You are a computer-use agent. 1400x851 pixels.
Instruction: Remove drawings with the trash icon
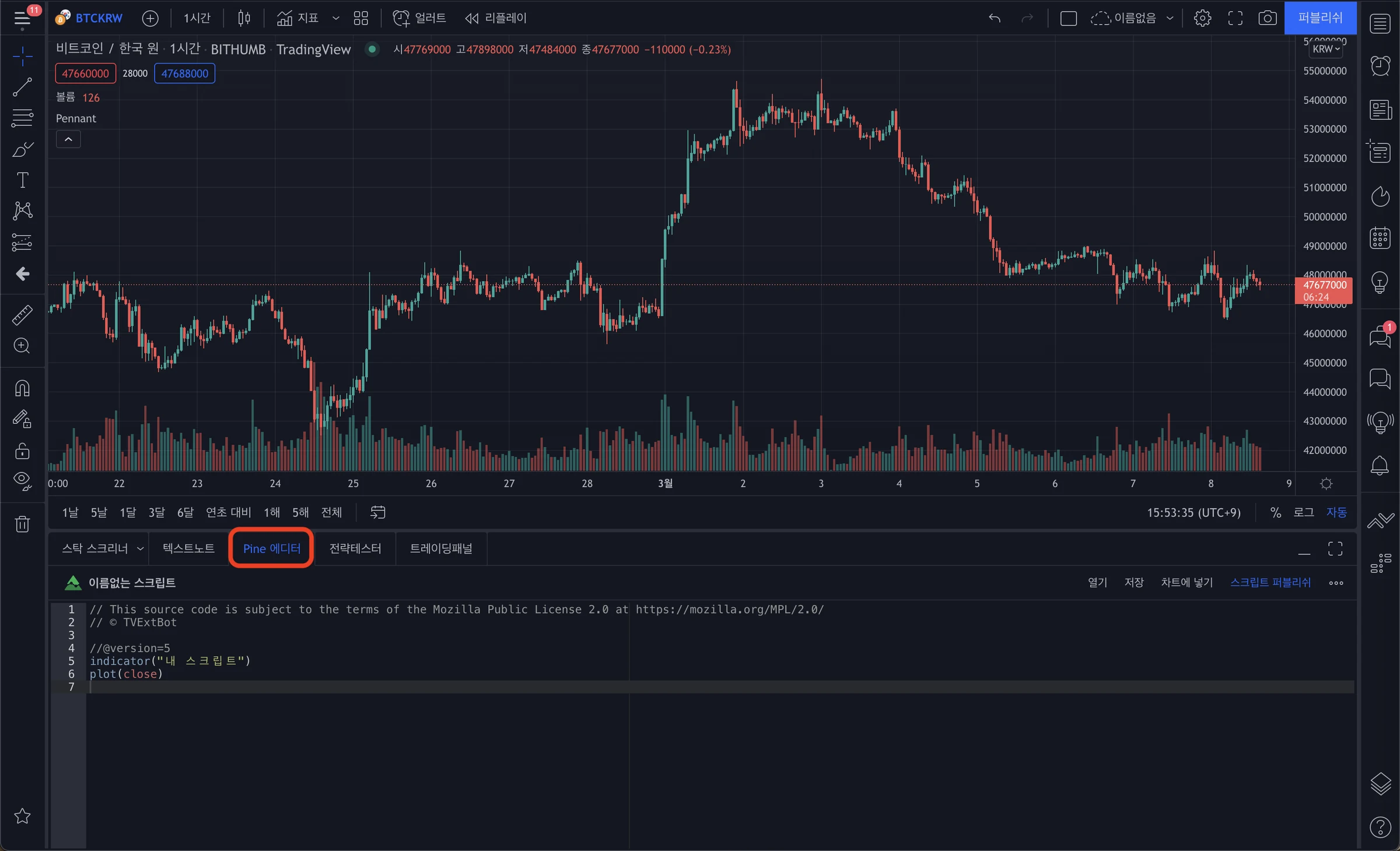22,524
